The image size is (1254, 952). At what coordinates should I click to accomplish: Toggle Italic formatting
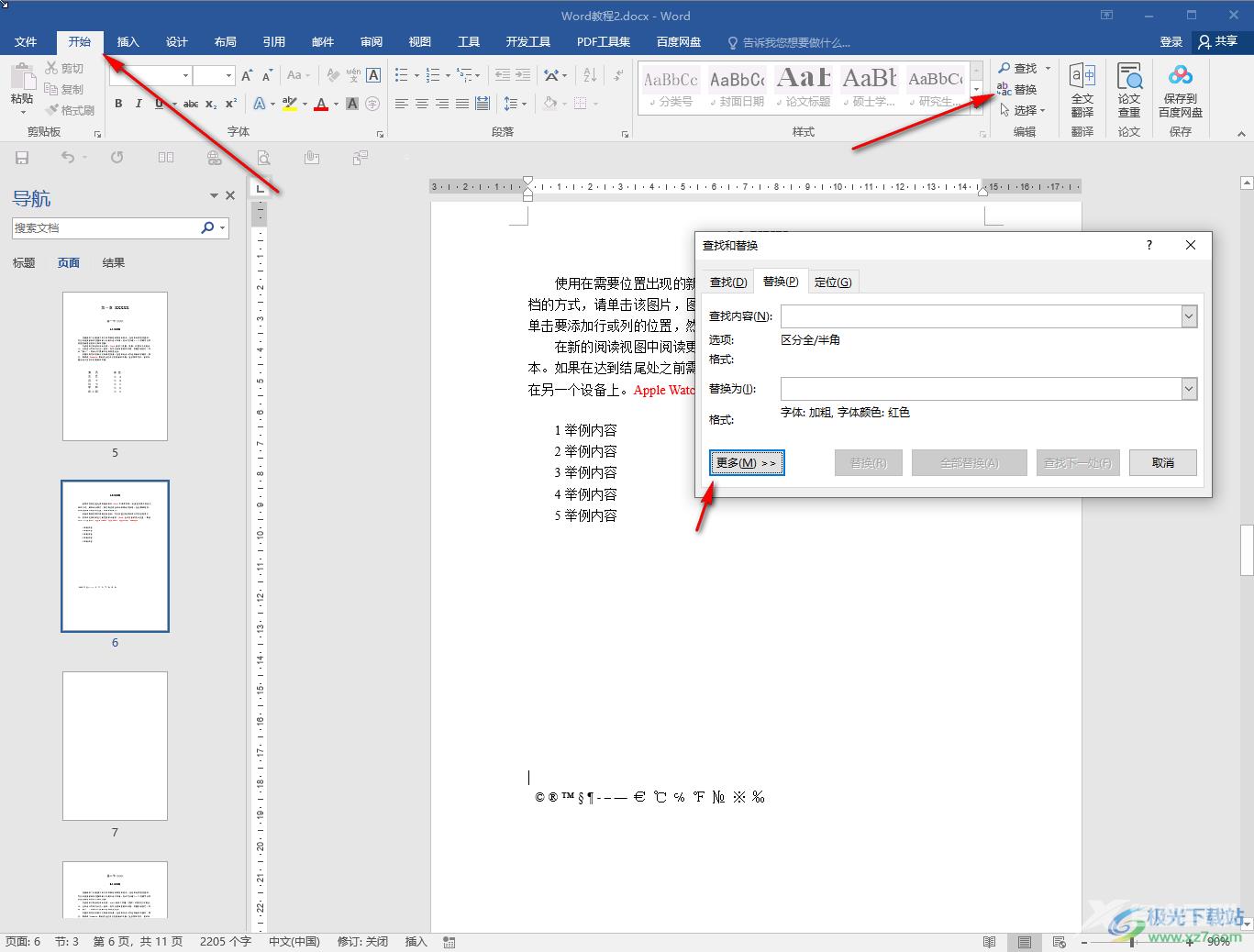tap(139, 104)
